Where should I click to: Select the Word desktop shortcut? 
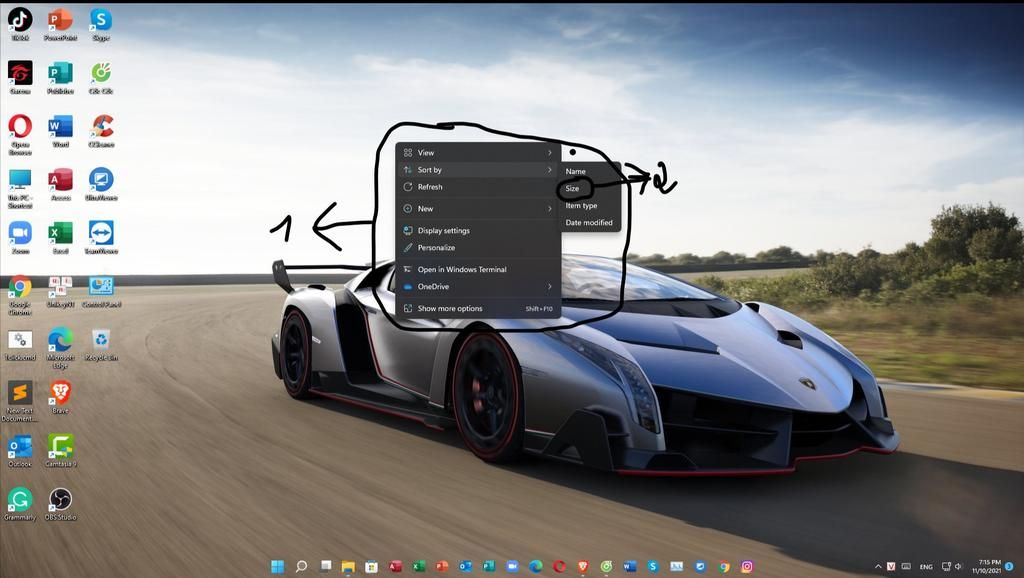[x=60, y=131]
